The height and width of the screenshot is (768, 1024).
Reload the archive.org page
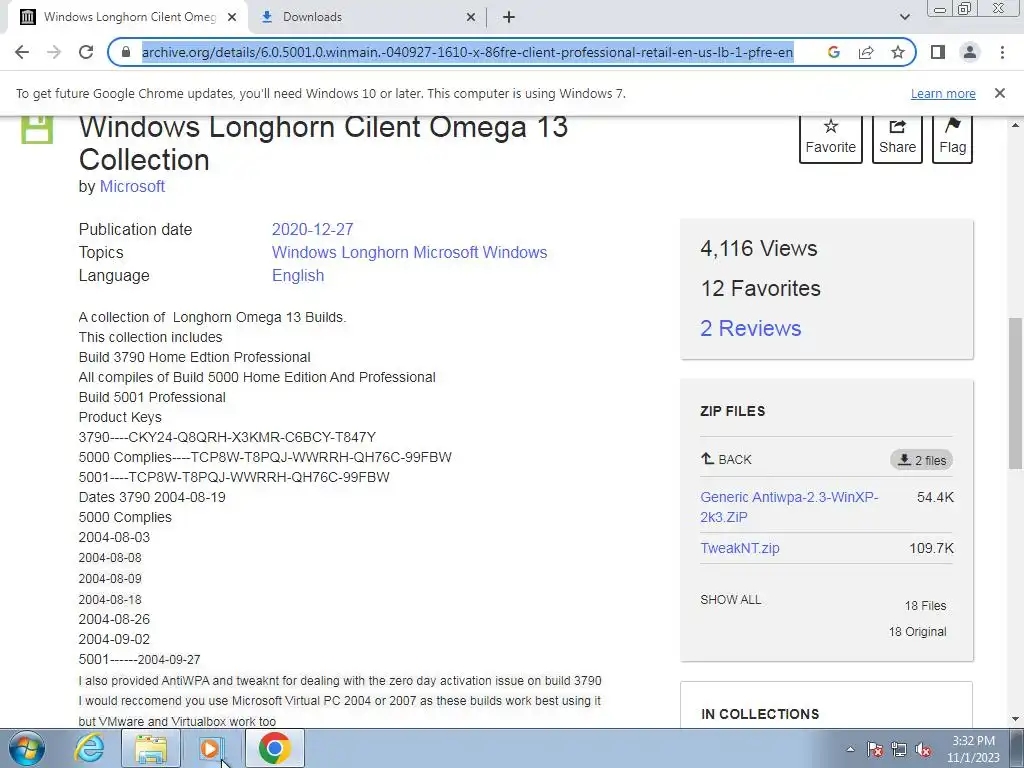(x=86, y=52)
